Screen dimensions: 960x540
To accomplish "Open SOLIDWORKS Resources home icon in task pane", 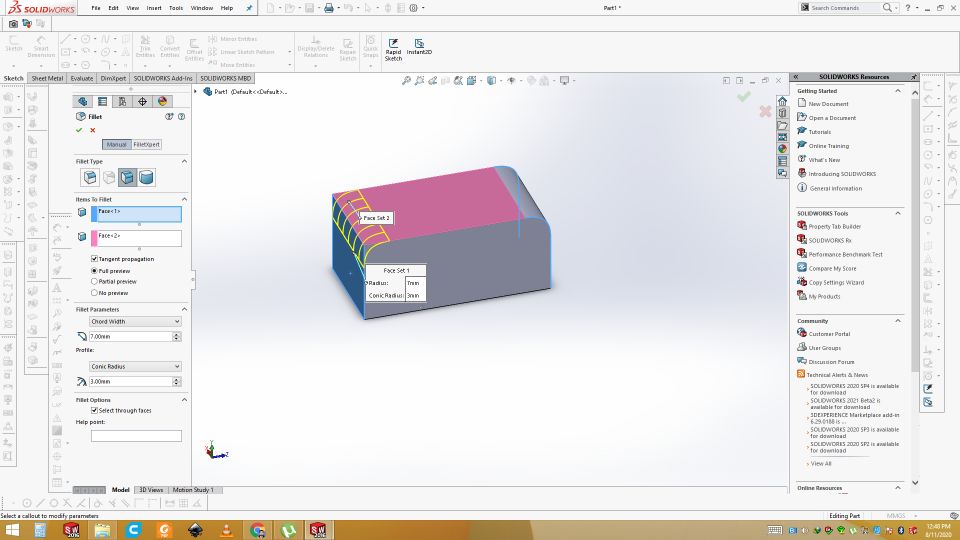I will [782, 101].
